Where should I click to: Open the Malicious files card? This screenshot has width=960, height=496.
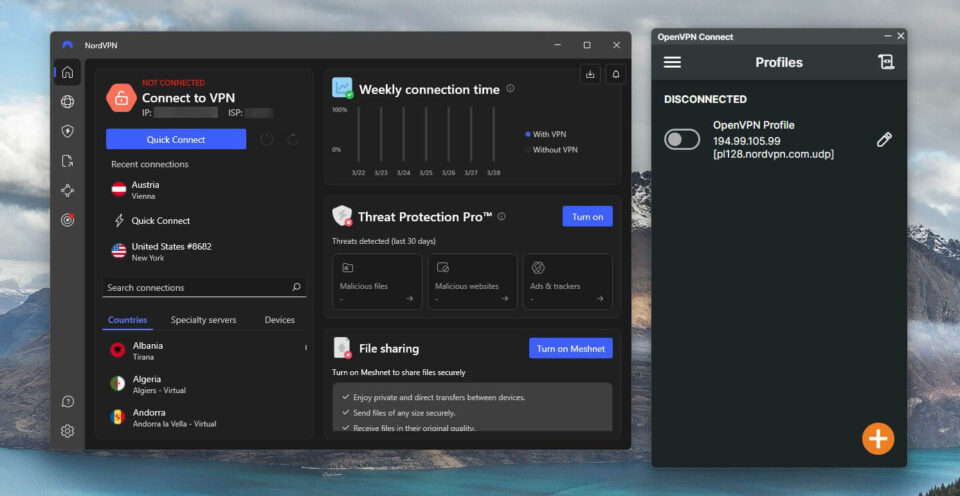tap(377, 282)
